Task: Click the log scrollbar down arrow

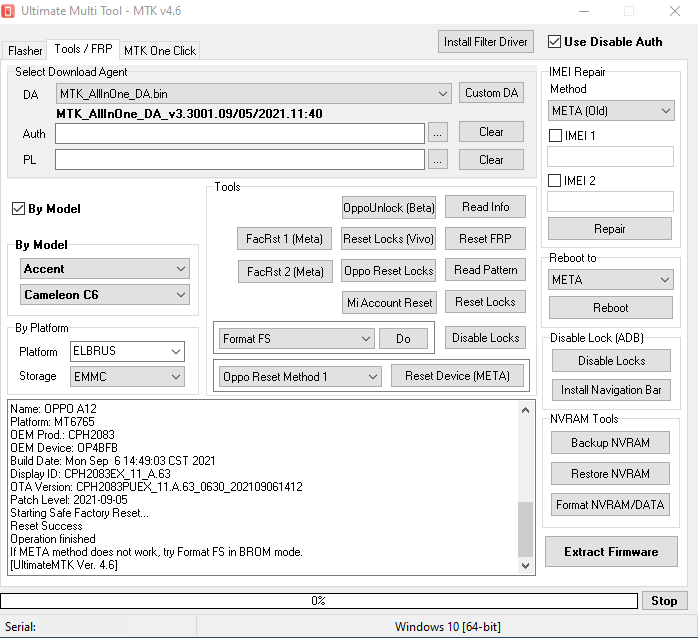Action: click(x=526, y=565)
